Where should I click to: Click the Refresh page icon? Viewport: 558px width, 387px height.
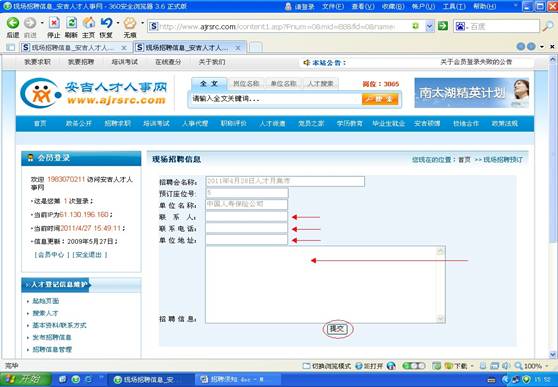pos(71,23)
